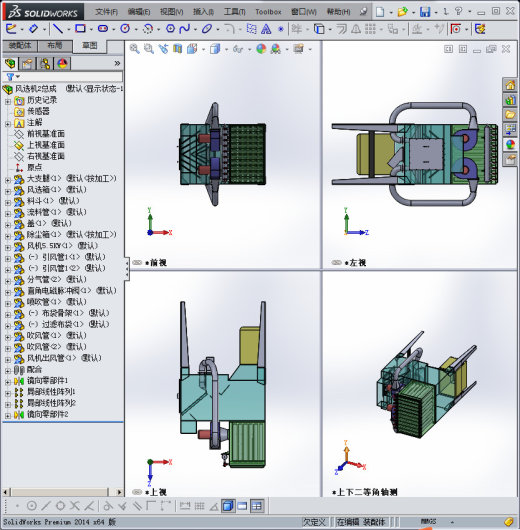
Task: Expand the 镜向零部件1 node
Action: point(7,382)
